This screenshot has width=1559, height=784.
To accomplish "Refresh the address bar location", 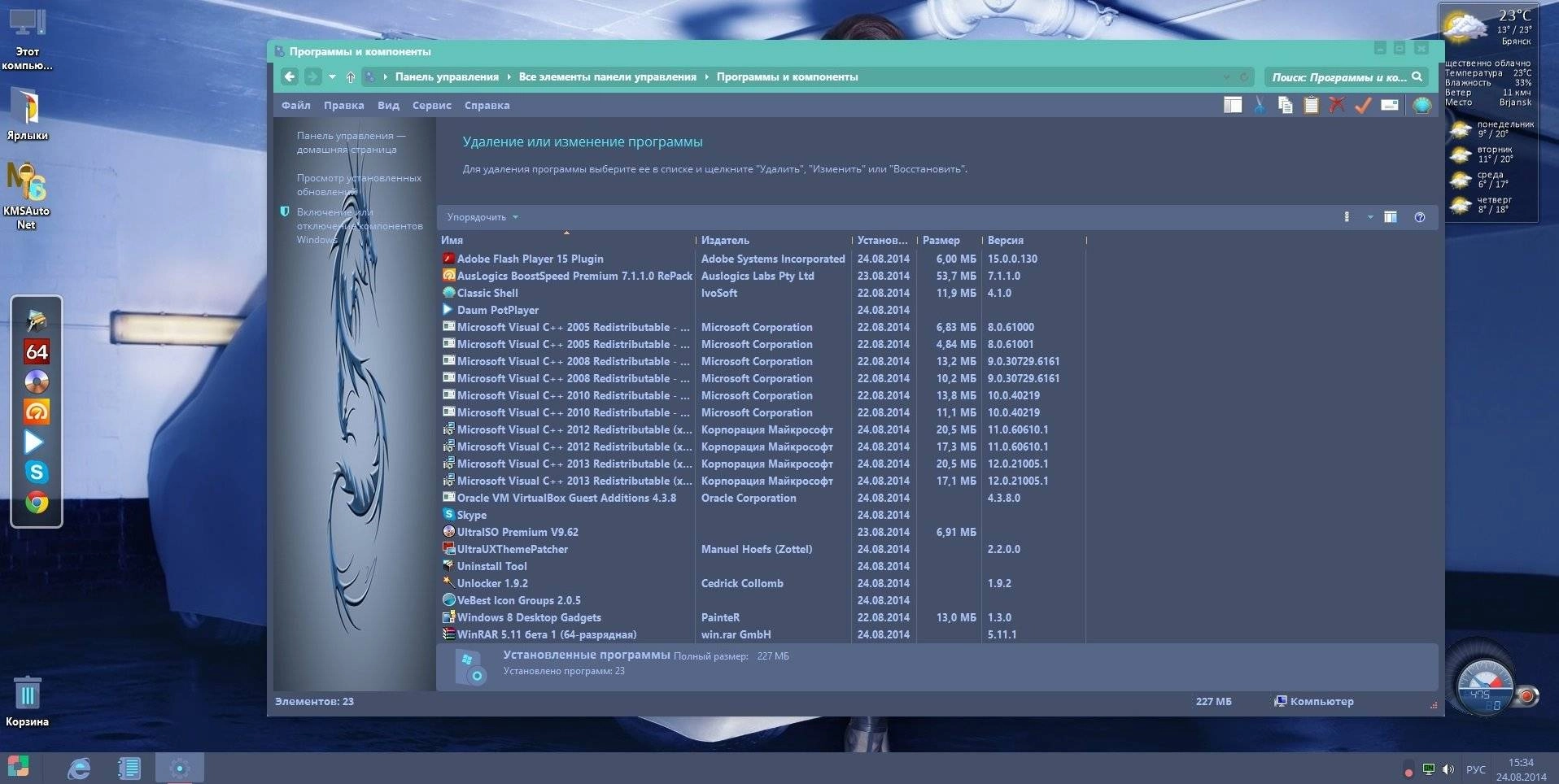I will [x=1243, y=77].
